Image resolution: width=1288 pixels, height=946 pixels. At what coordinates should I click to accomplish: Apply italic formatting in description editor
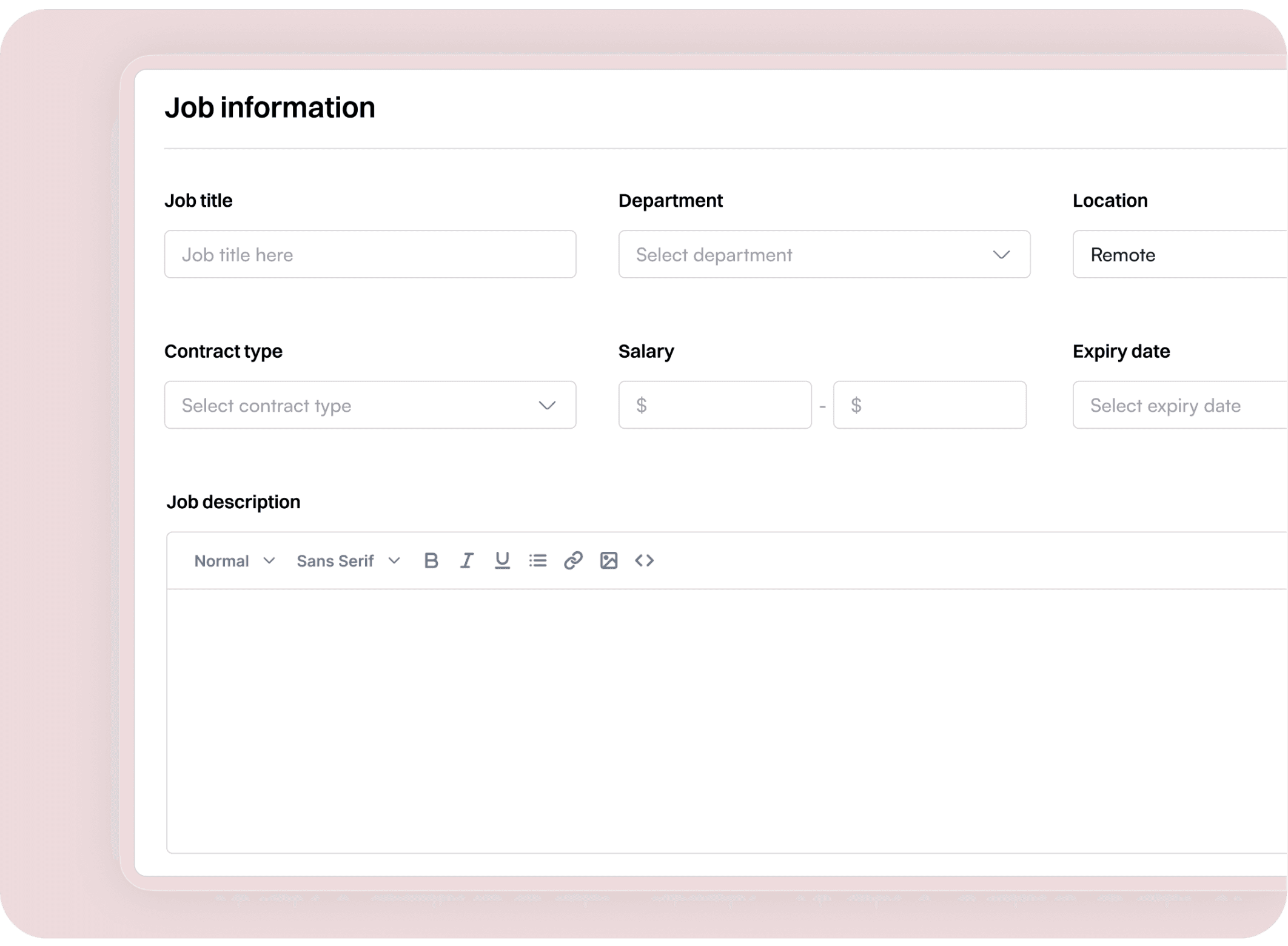coord(466,561)
